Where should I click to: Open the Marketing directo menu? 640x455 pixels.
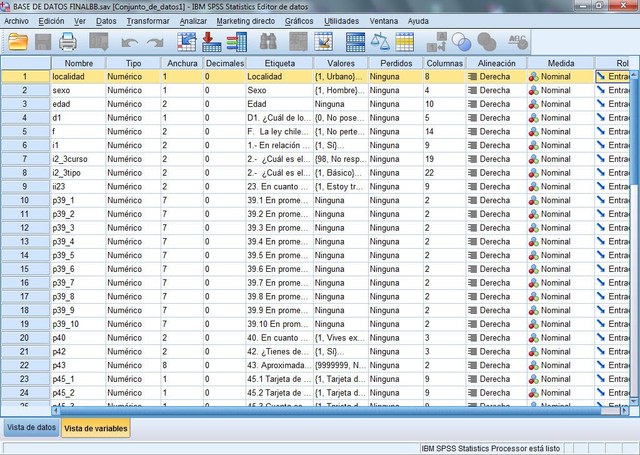click(246, 21)
